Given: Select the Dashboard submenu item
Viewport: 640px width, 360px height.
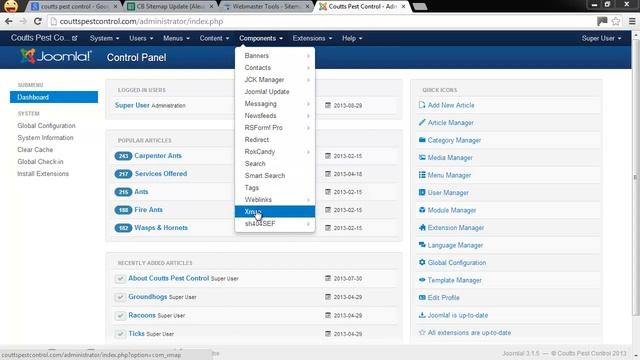Looking at the screenshot, I should pyautogui.click(x=54, y=97).
